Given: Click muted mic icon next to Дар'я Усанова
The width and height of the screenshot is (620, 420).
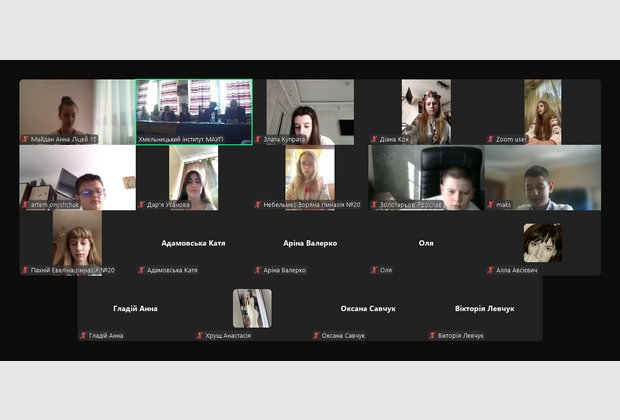Looking at the screenshot, I should tap(141, 205).
